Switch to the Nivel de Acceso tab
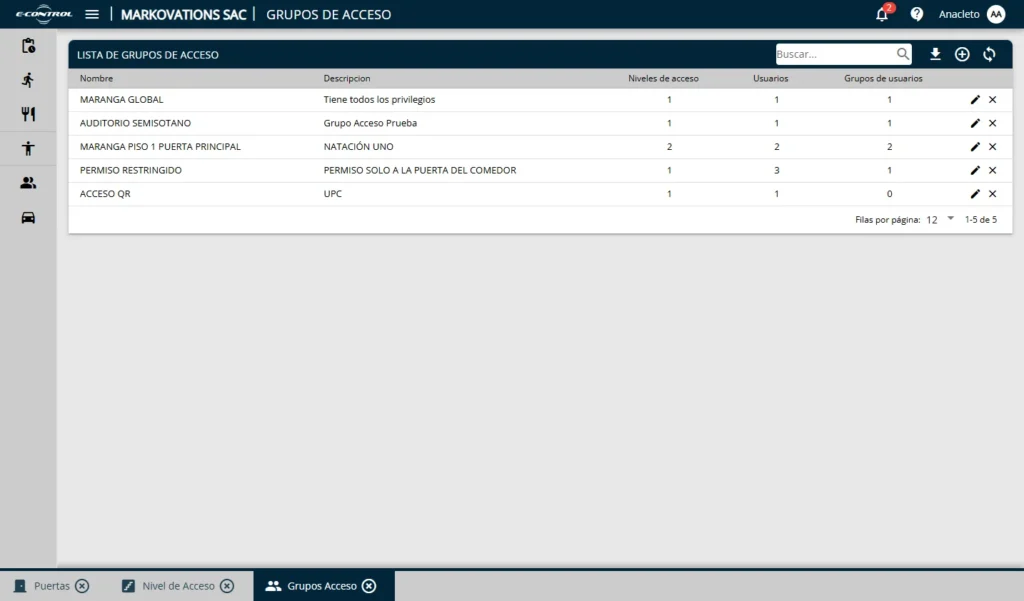The height and width of the screenshot is (601, 1024). 178,586
